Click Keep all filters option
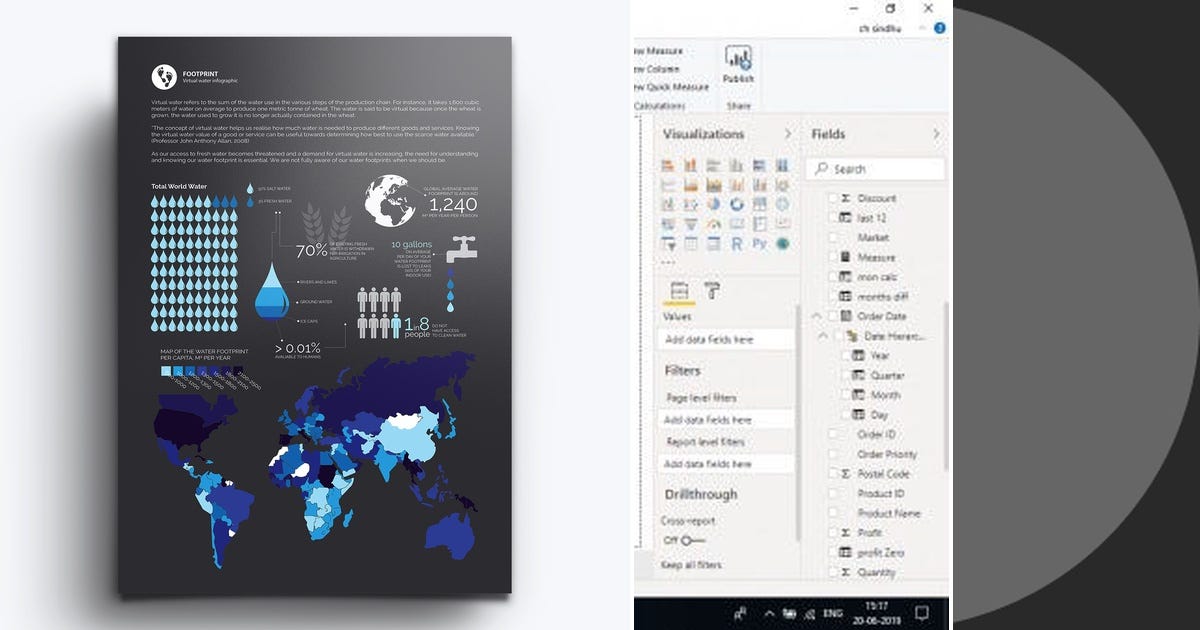The image size is (1200, 630). pyautogui.click(x=690, y=565)
